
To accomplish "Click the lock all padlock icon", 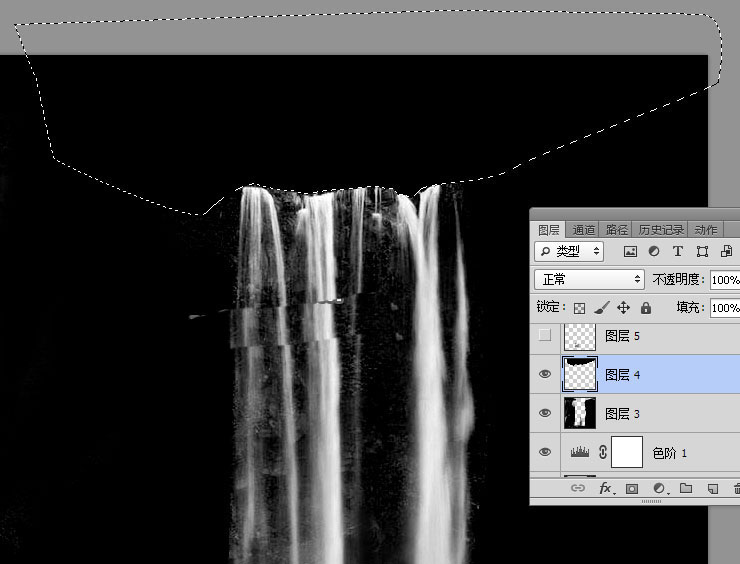I will pos(646,308).
